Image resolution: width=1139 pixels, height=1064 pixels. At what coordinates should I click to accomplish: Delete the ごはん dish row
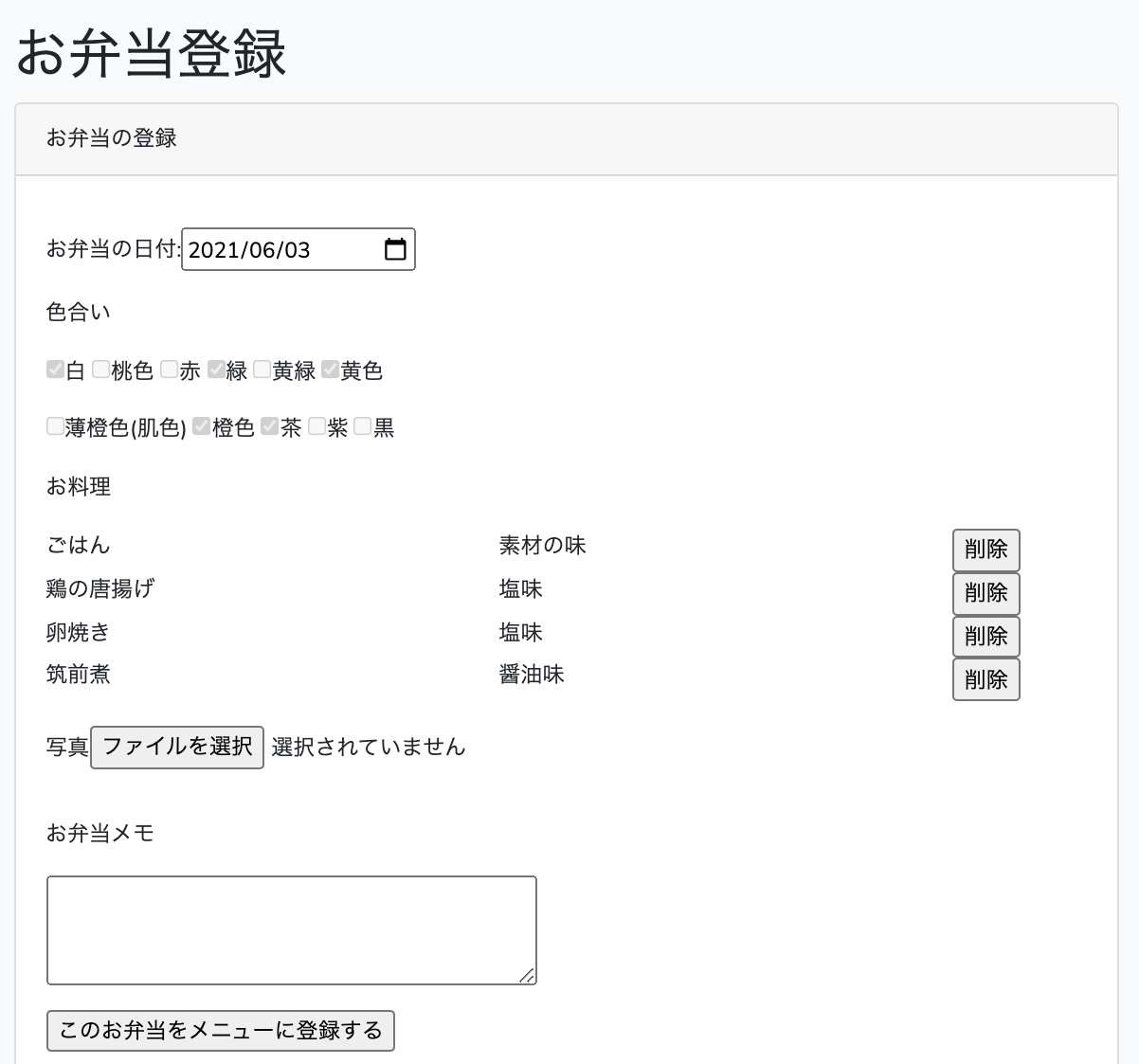985,550
